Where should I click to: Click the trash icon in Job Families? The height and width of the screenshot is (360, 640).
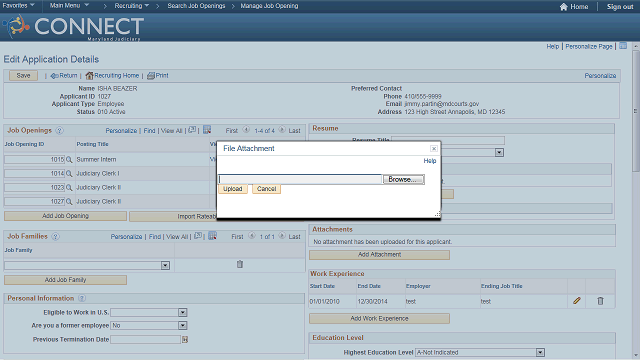click(x=240, y=264)
